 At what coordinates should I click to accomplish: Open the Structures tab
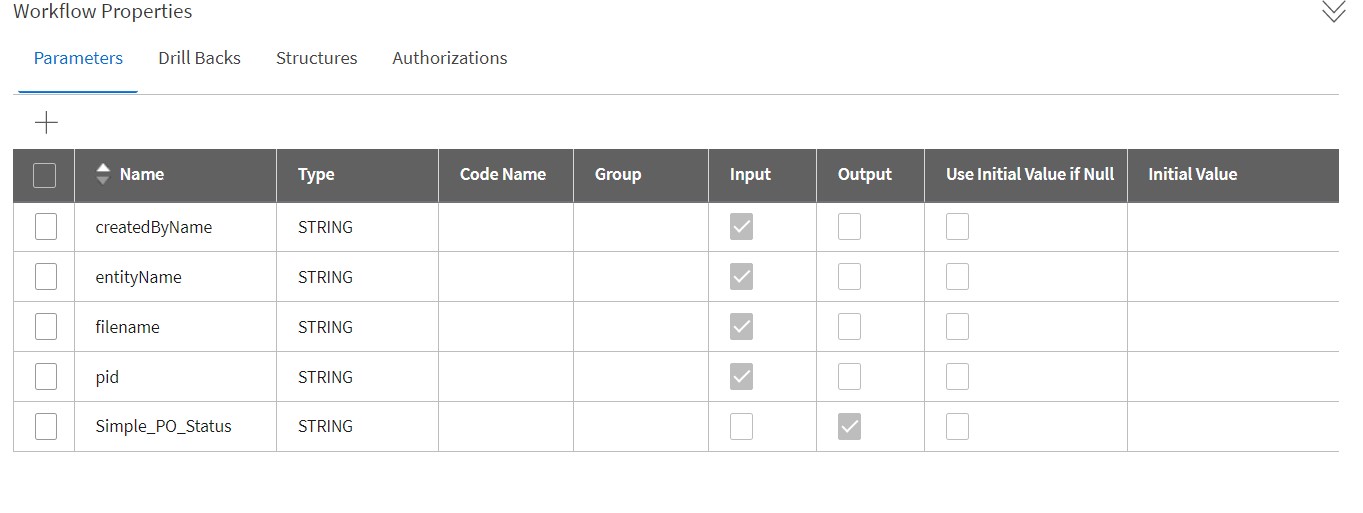coord(316,58)
